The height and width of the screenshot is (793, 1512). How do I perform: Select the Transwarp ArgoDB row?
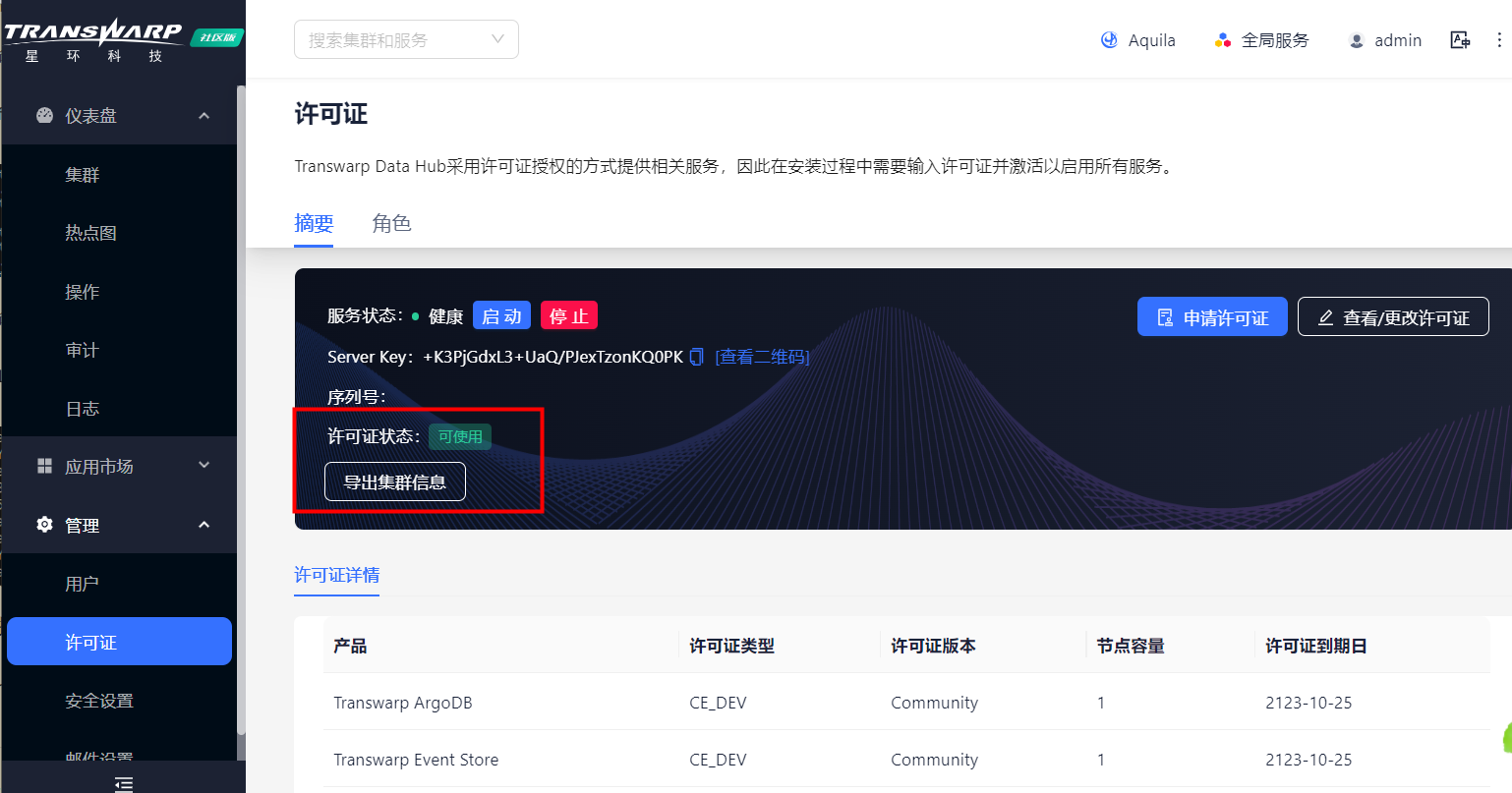point(906,703)
